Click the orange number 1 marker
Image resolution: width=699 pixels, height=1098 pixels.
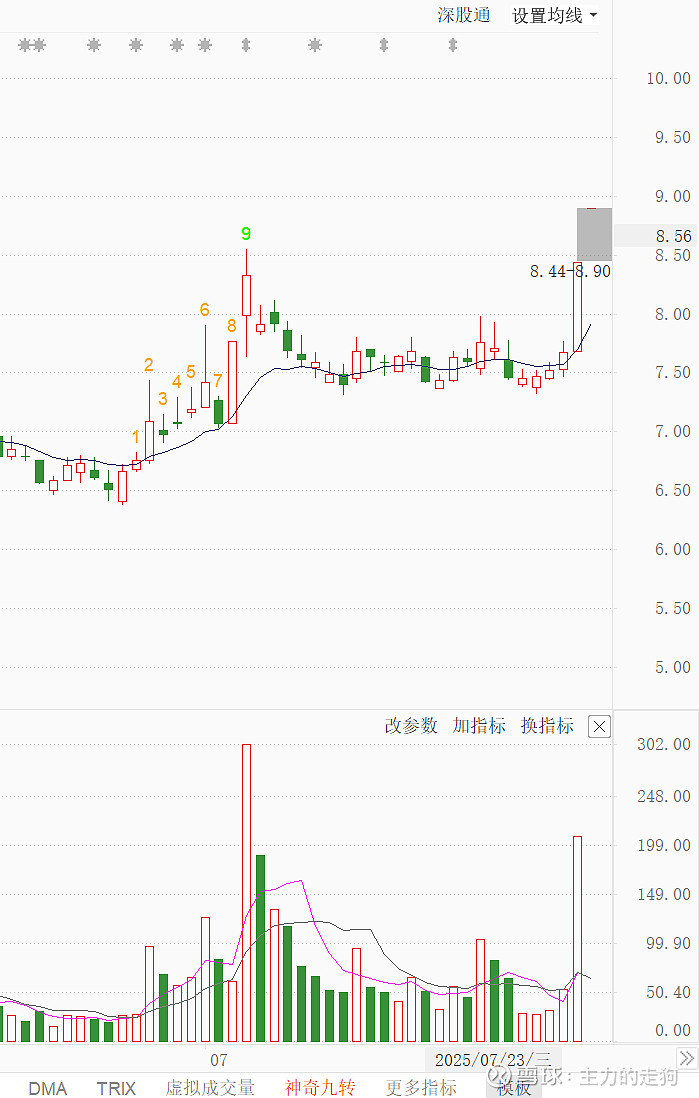click(x=136, y=437)
